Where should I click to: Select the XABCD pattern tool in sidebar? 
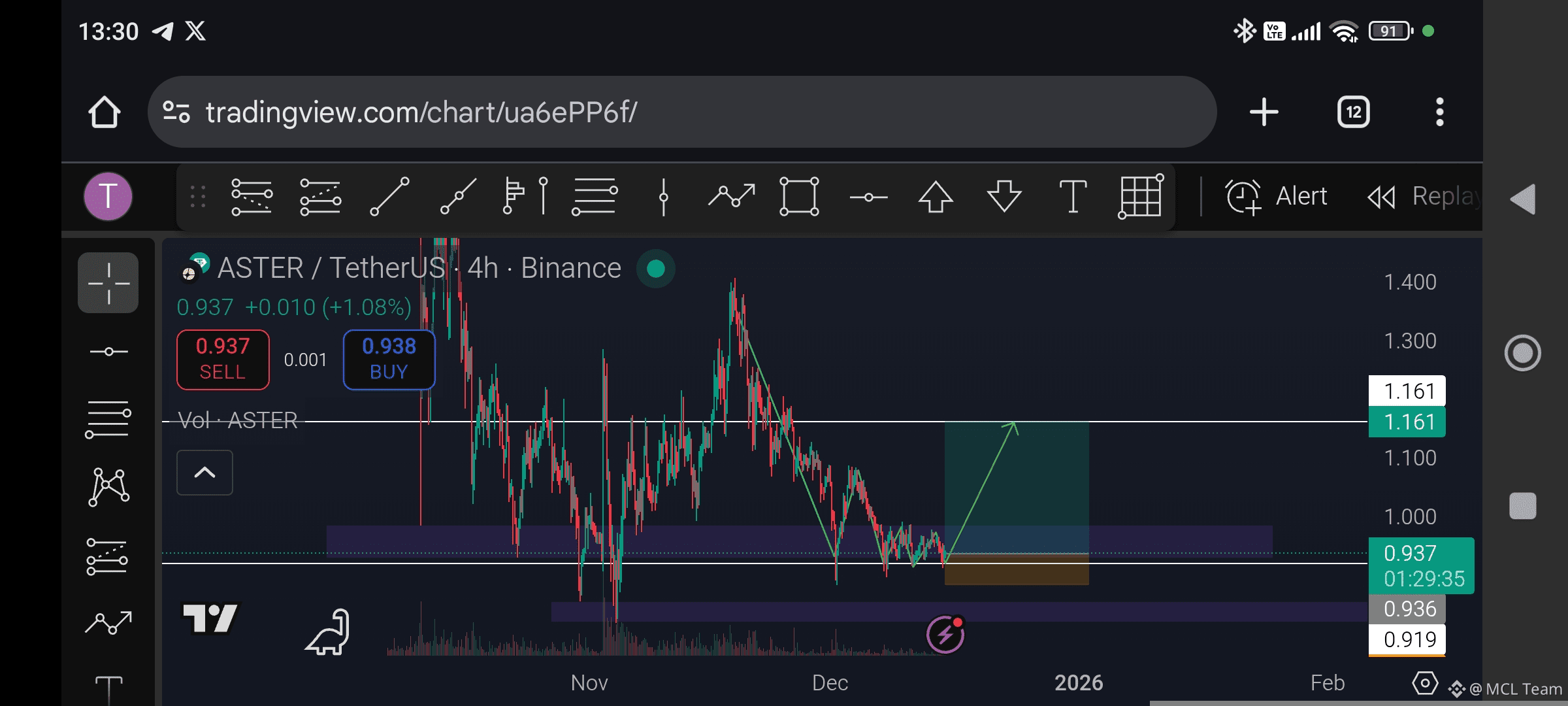click(108, 487)
